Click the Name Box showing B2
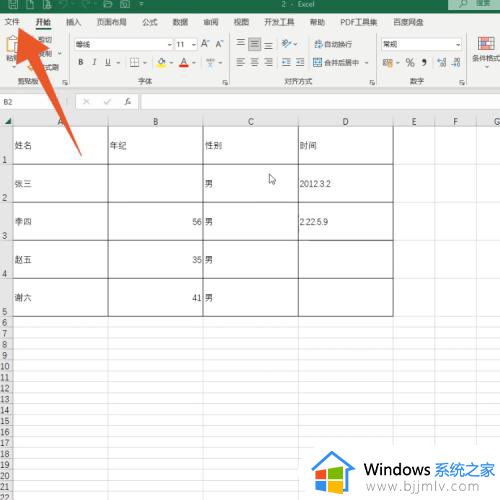500x500 pixels. click(x=33, y=101)
